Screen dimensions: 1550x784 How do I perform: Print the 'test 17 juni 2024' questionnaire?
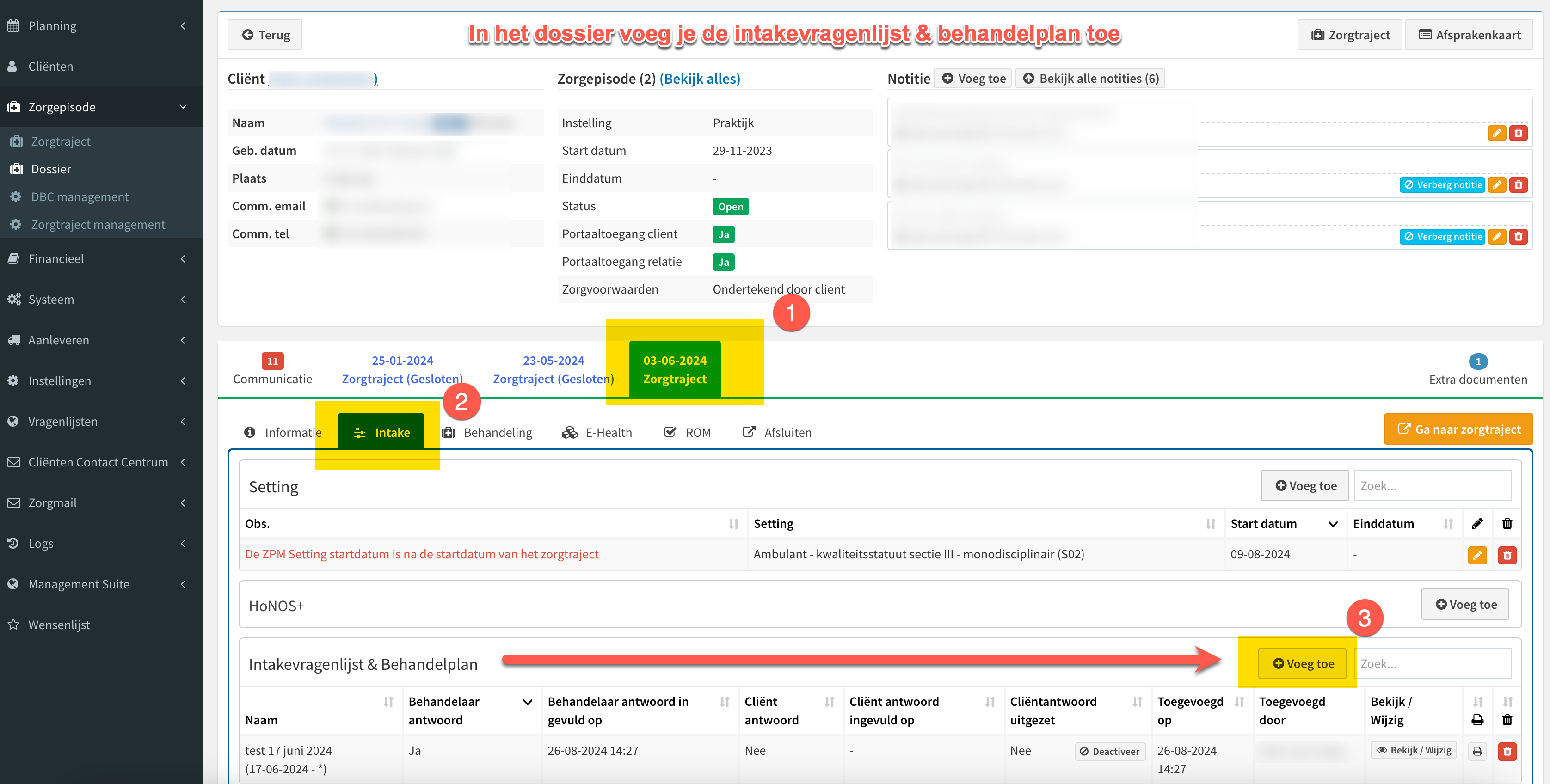click(1477, 751)
